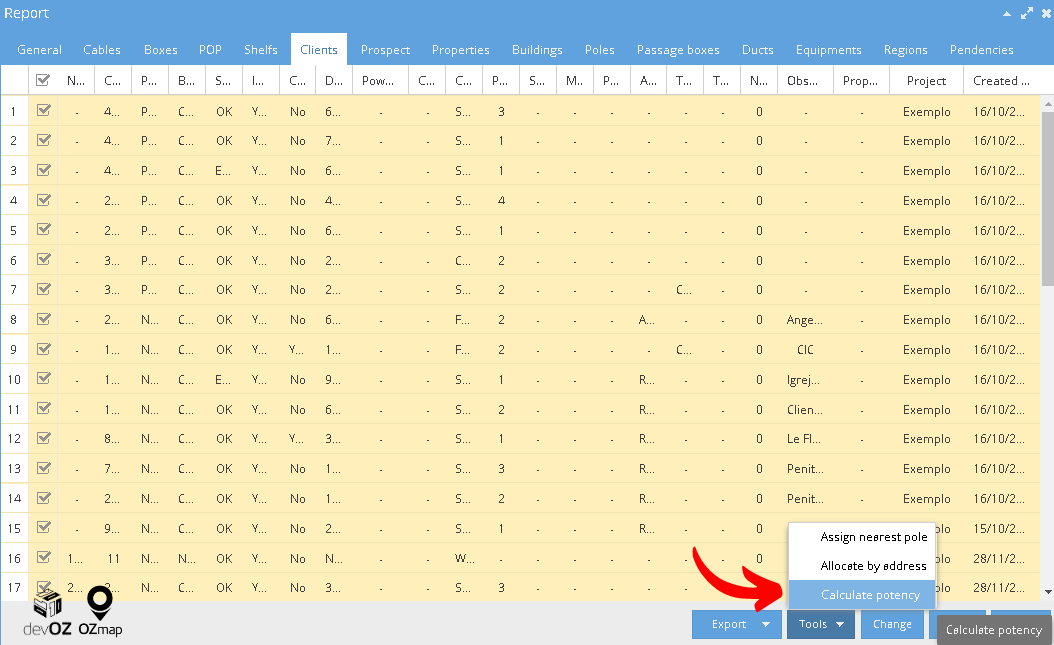Uncheck the checkbox in row 8
This screenshot has width=1054, height=645.
click(44, 318)
